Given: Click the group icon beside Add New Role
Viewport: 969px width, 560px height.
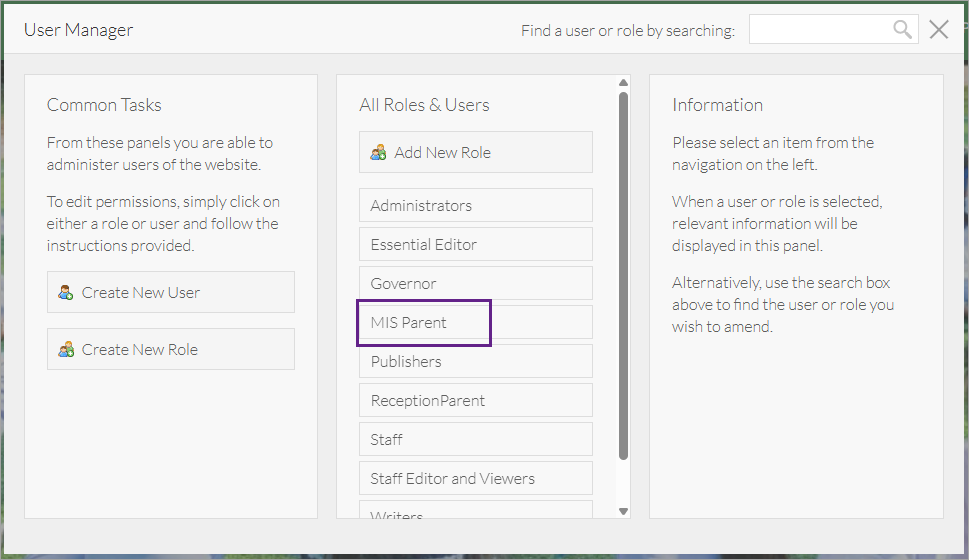Looking at the screenshot, I should [378, 153].
